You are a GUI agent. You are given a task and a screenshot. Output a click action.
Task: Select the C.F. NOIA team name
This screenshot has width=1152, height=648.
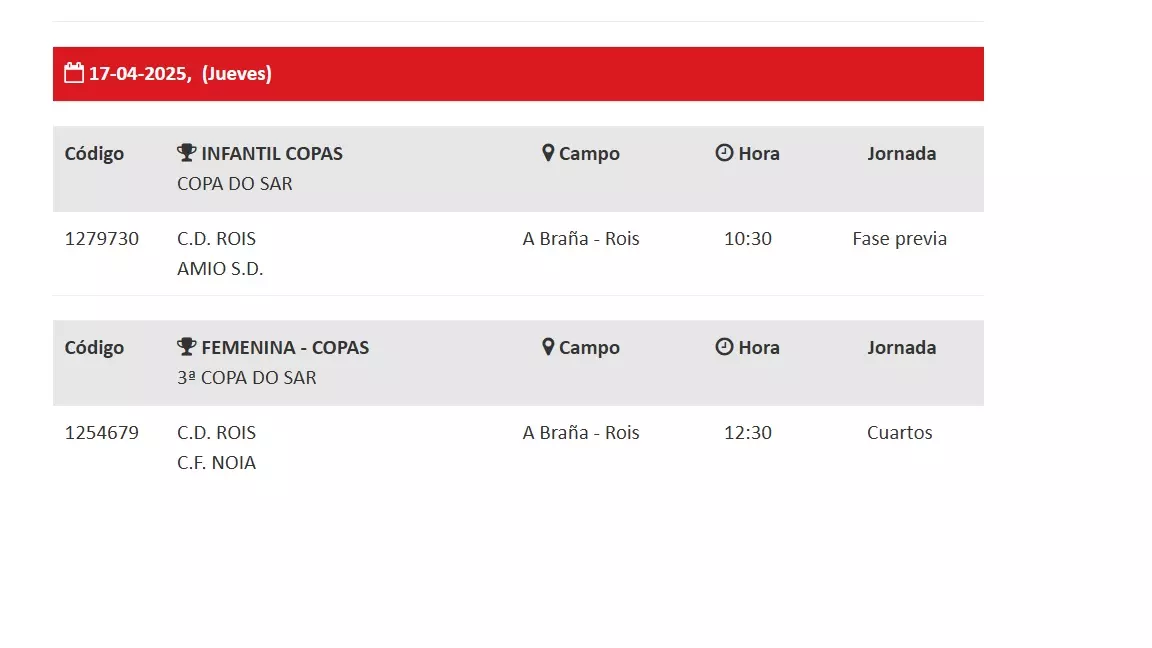(217, 463)
